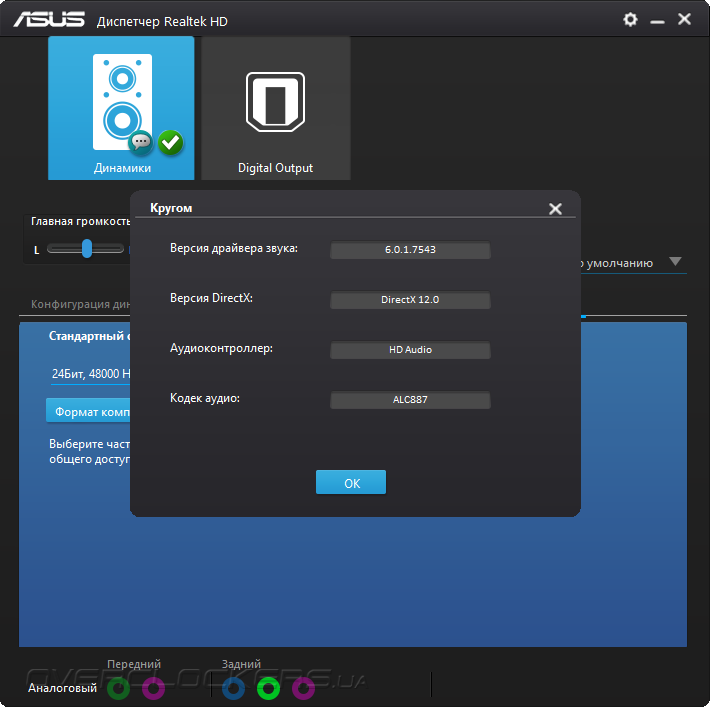The image size is (710, 707).
Task: Click the Кодек аудио label
Action: pos(205,398)
